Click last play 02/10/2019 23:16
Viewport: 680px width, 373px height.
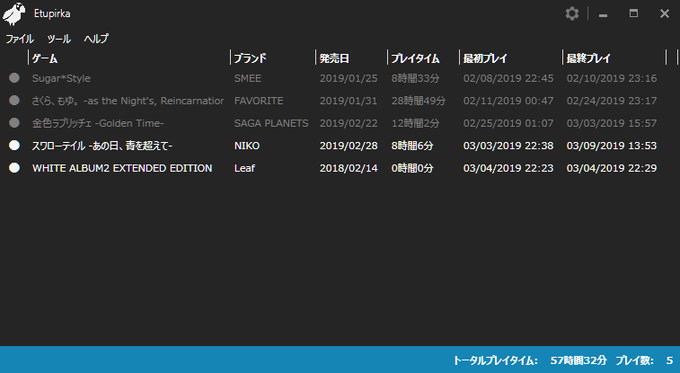[x=611, y=79]
